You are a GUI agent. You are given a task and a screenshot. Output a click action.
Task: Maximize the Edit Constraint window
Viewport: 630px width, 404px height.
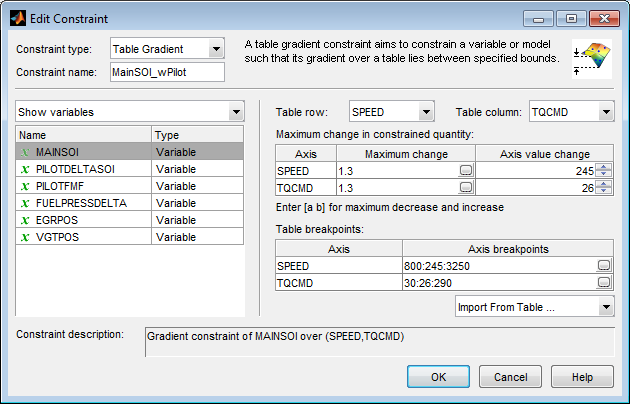coord(571,19)
